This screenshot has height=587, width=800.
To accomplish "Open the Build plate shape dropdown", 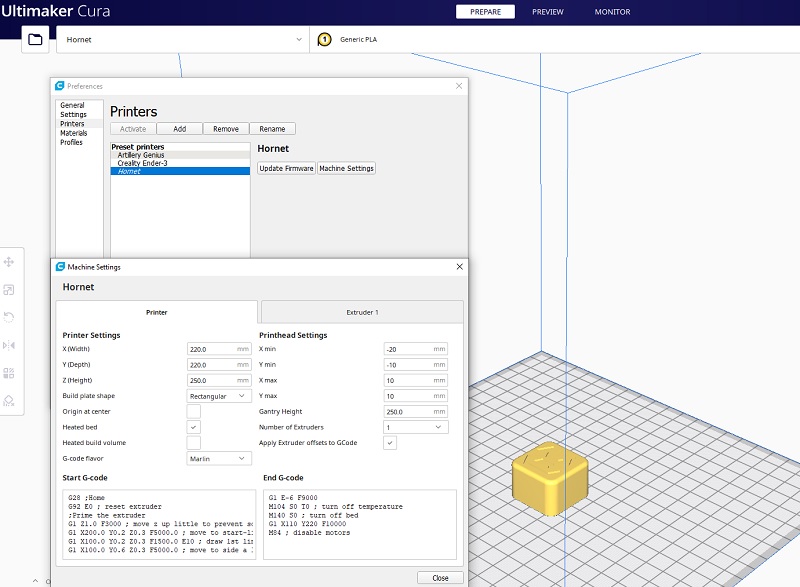I will [219, 396].
